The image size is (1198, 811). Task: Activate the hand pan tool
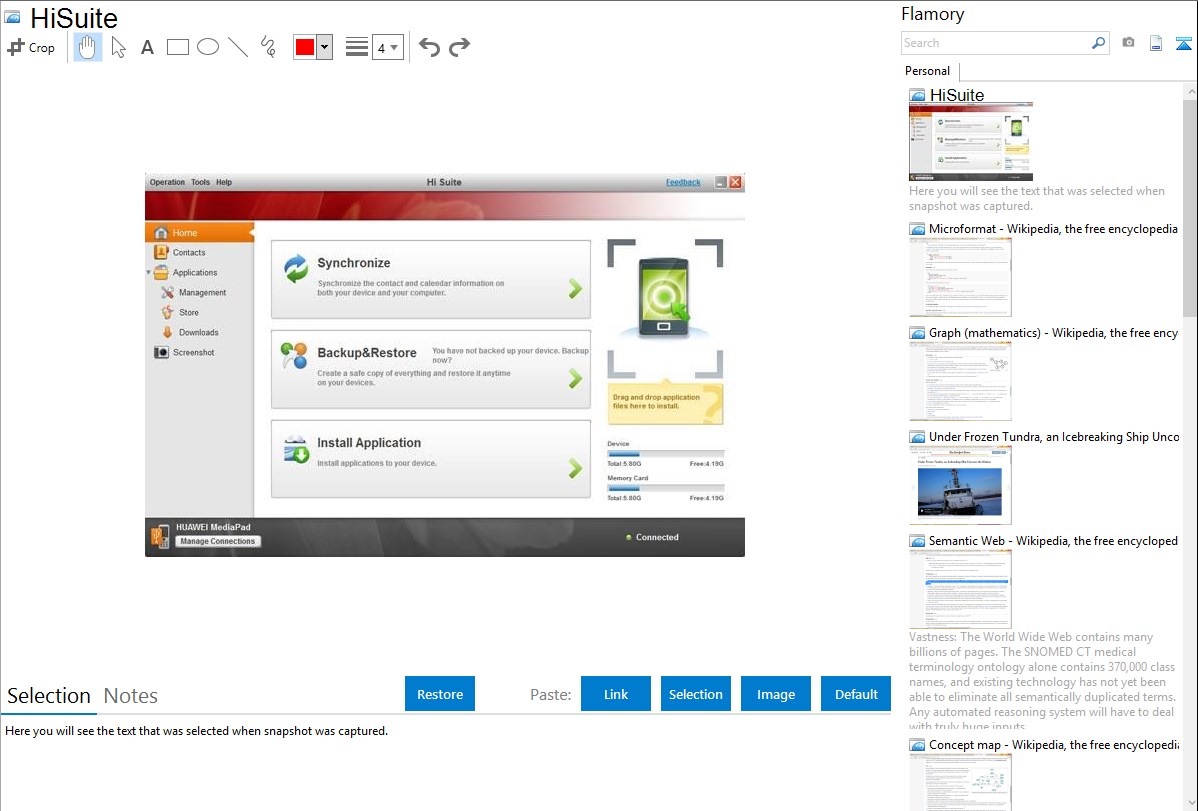click(88, 47)
